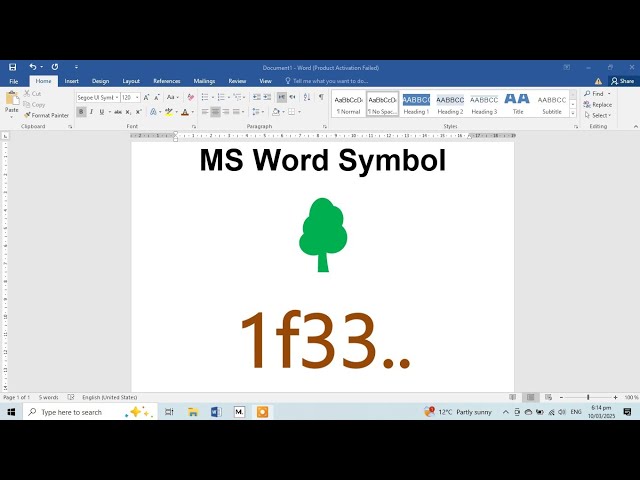Click the activation warning triangle icon
The width and height of the screenshot is (640, 480).
pos(598,81)
